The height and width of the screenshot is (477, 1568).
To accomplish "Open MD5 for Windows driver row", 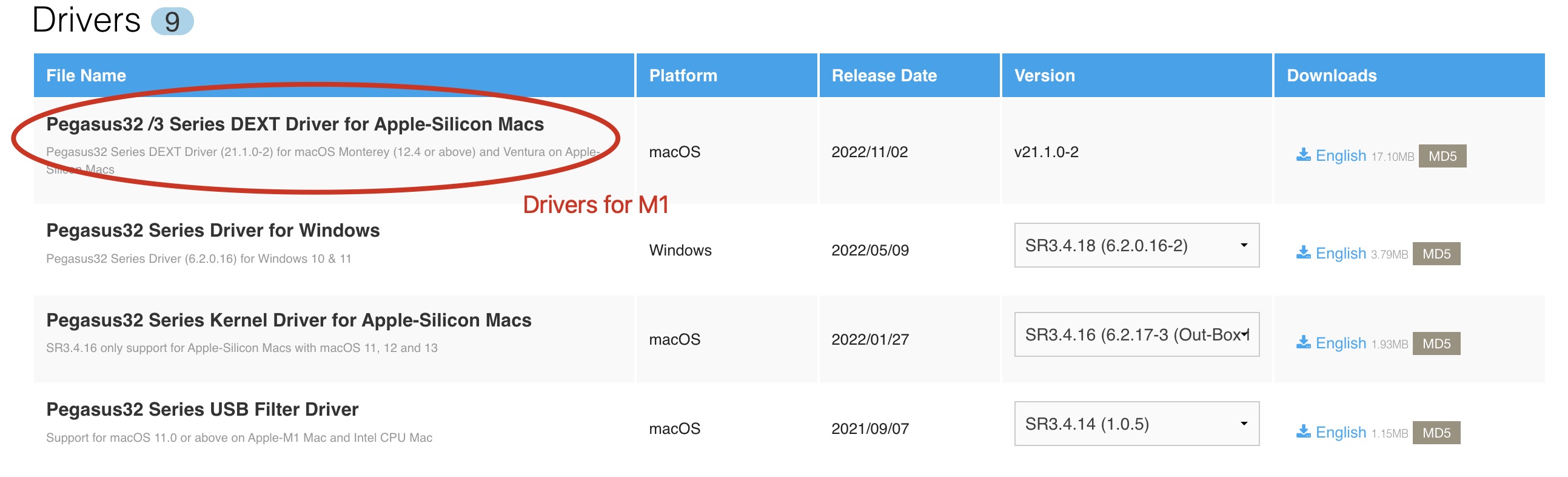I will tap(1436, 254).
